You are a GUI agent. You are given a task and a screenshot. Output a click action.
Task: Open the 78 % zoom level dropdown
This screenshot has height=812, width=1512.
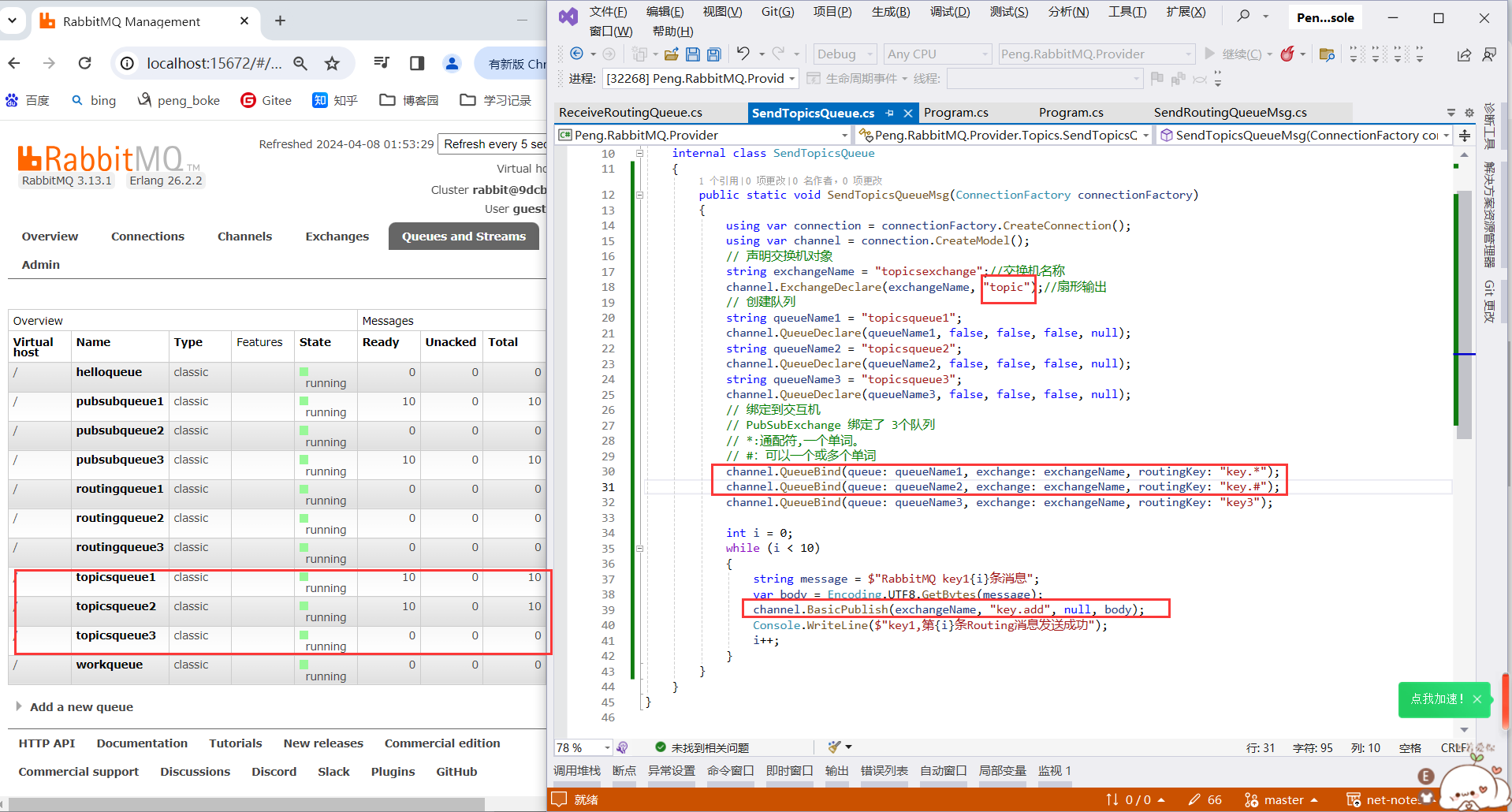click(584, 747)
